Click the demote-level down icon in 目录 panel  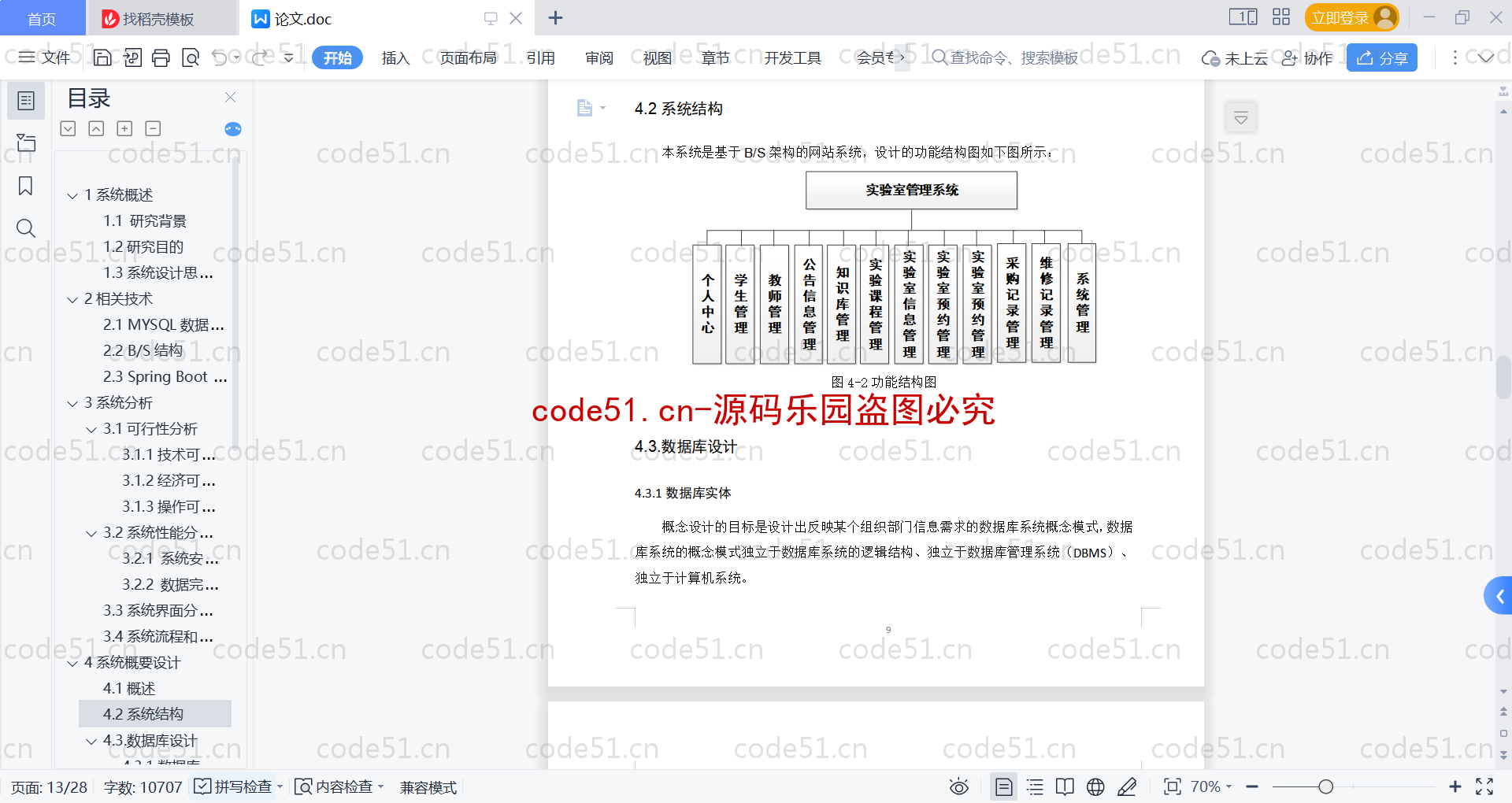pos(68,128)
